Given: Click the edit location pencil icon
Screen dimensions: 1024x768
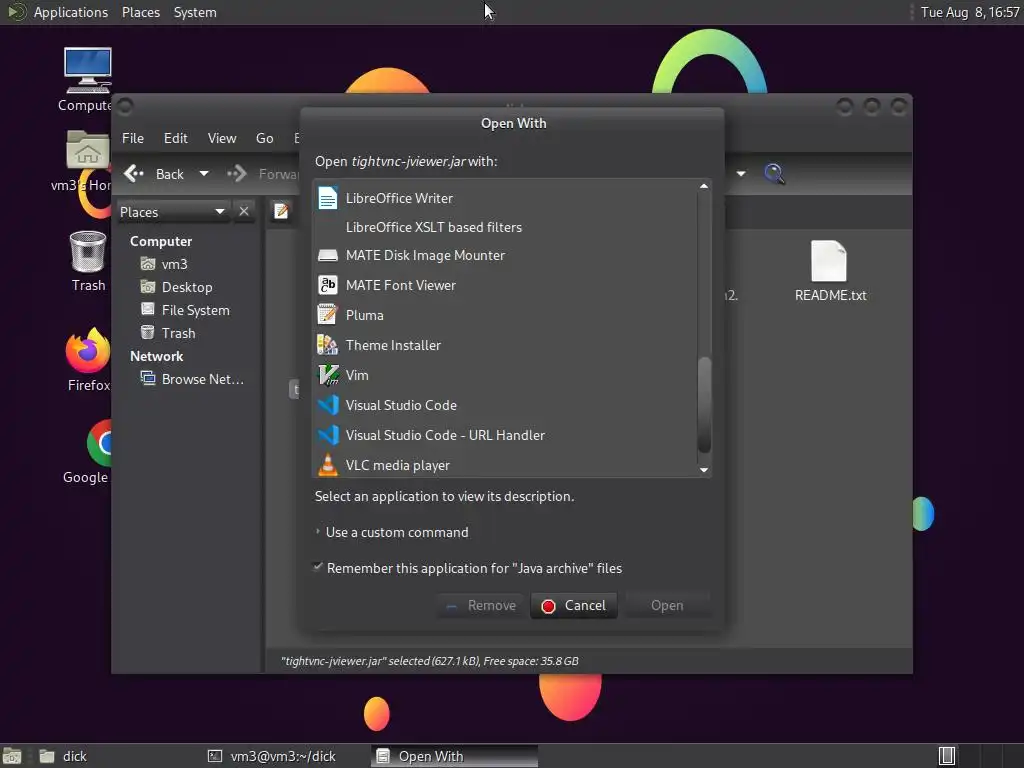Looking at the screenshot, I should click(281, 211).
